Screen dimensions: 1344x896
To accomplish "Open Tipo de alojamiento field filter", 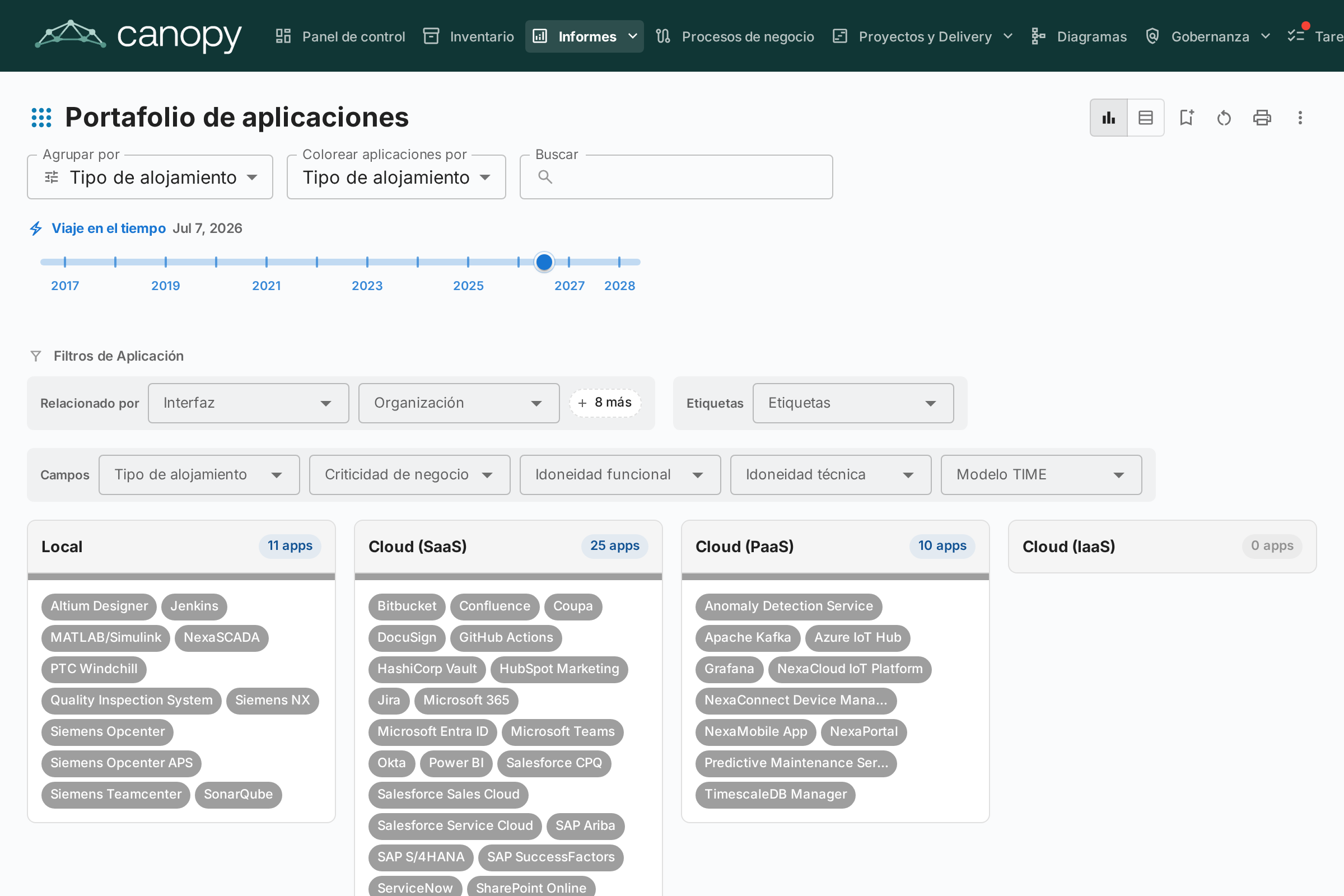I will [x=199, y=475].
